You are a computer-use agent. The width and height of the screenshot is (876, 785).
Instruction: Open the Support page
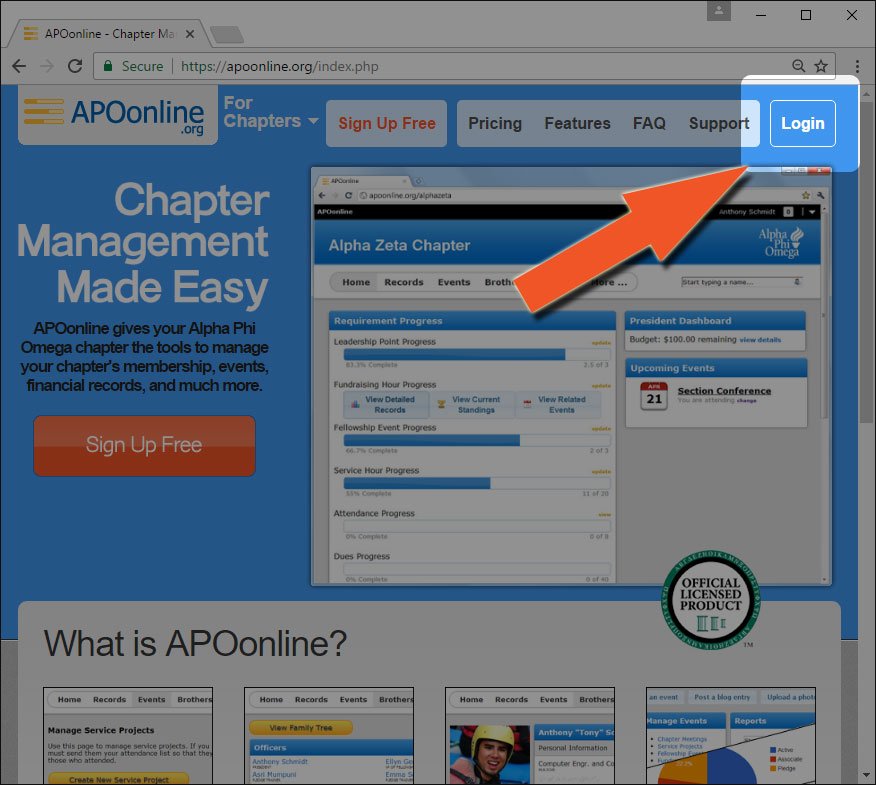[719, 123]
